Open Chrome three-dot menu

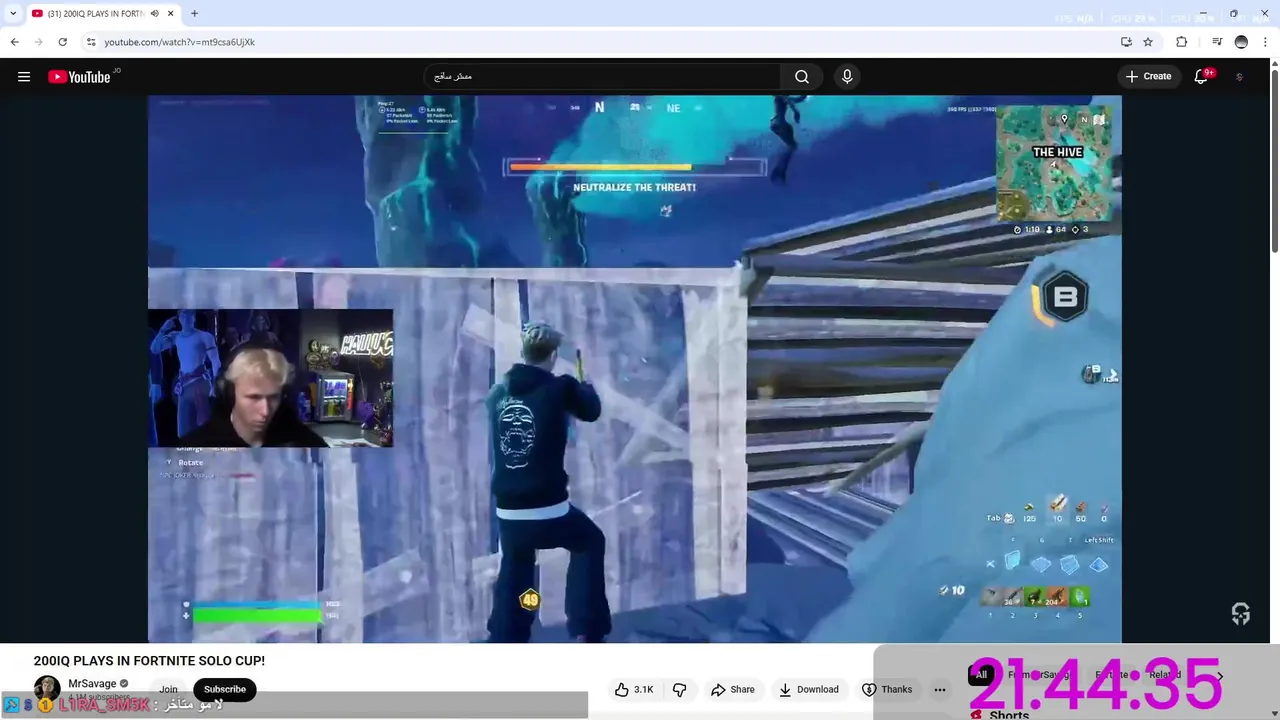(x=1265, y=42)
